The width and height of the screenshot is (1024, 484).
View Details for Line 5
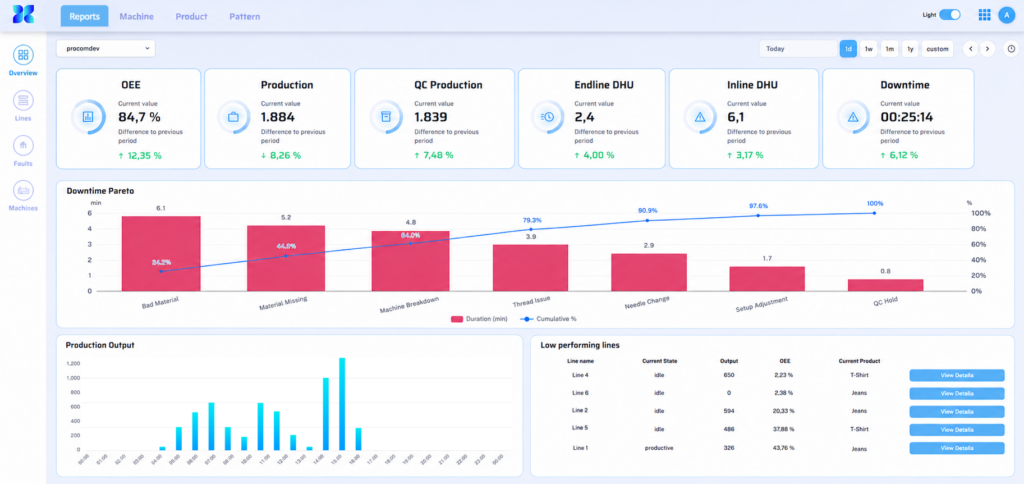957,430
